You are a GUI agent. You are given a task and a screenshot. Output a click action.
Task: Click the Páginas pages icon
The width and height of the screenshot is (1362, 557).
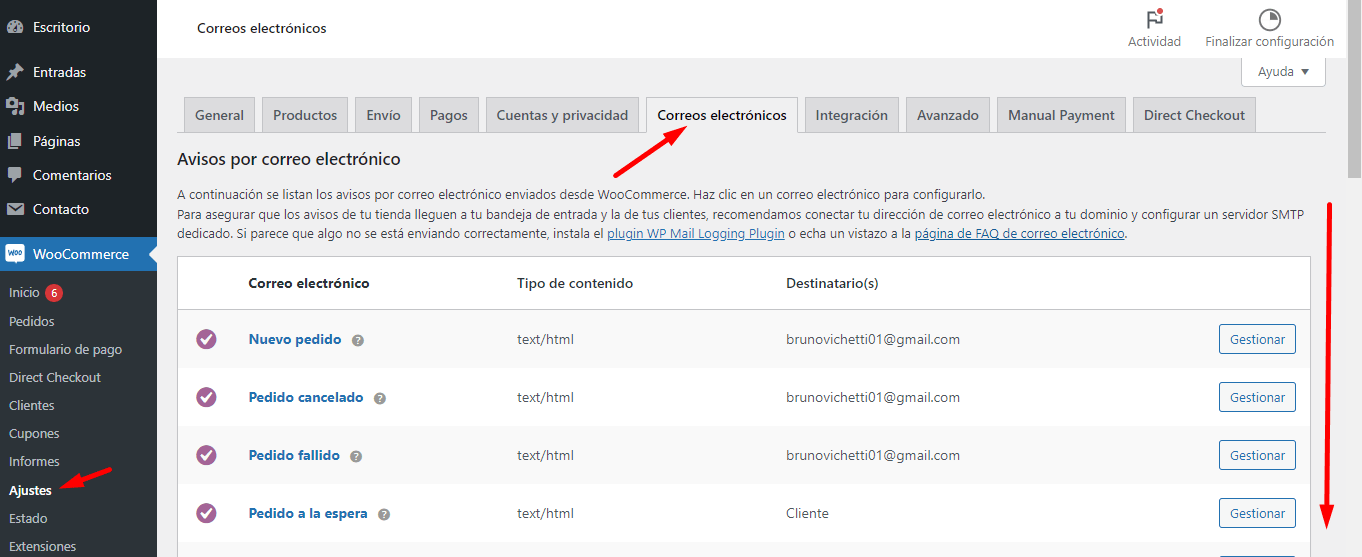pyautogui.click(x=15, y=141)
